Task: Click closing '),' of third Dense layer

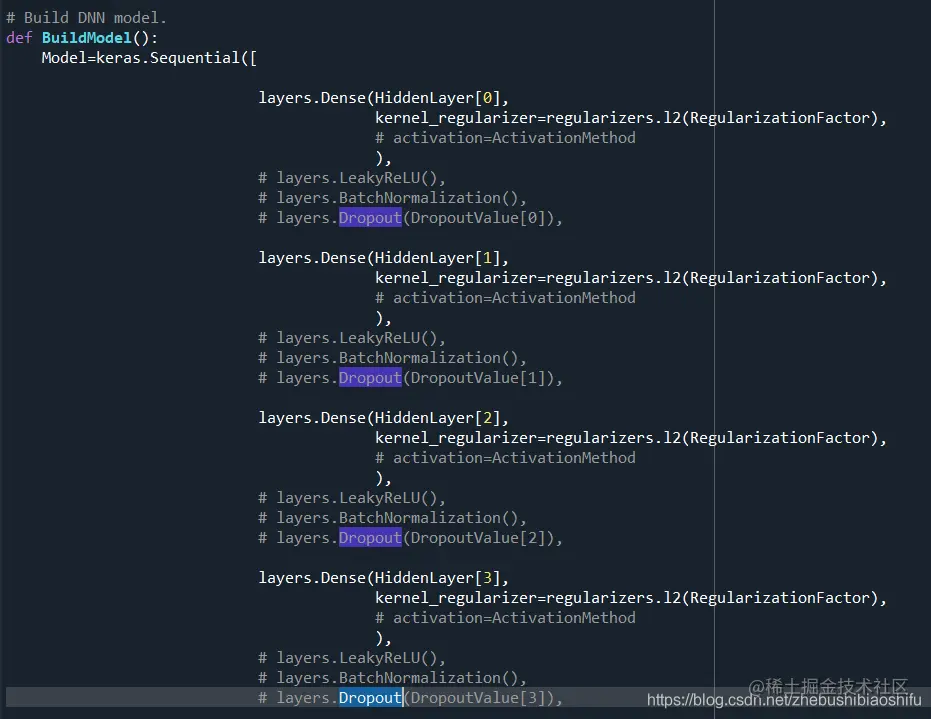Action: click(x=383, y=479)
